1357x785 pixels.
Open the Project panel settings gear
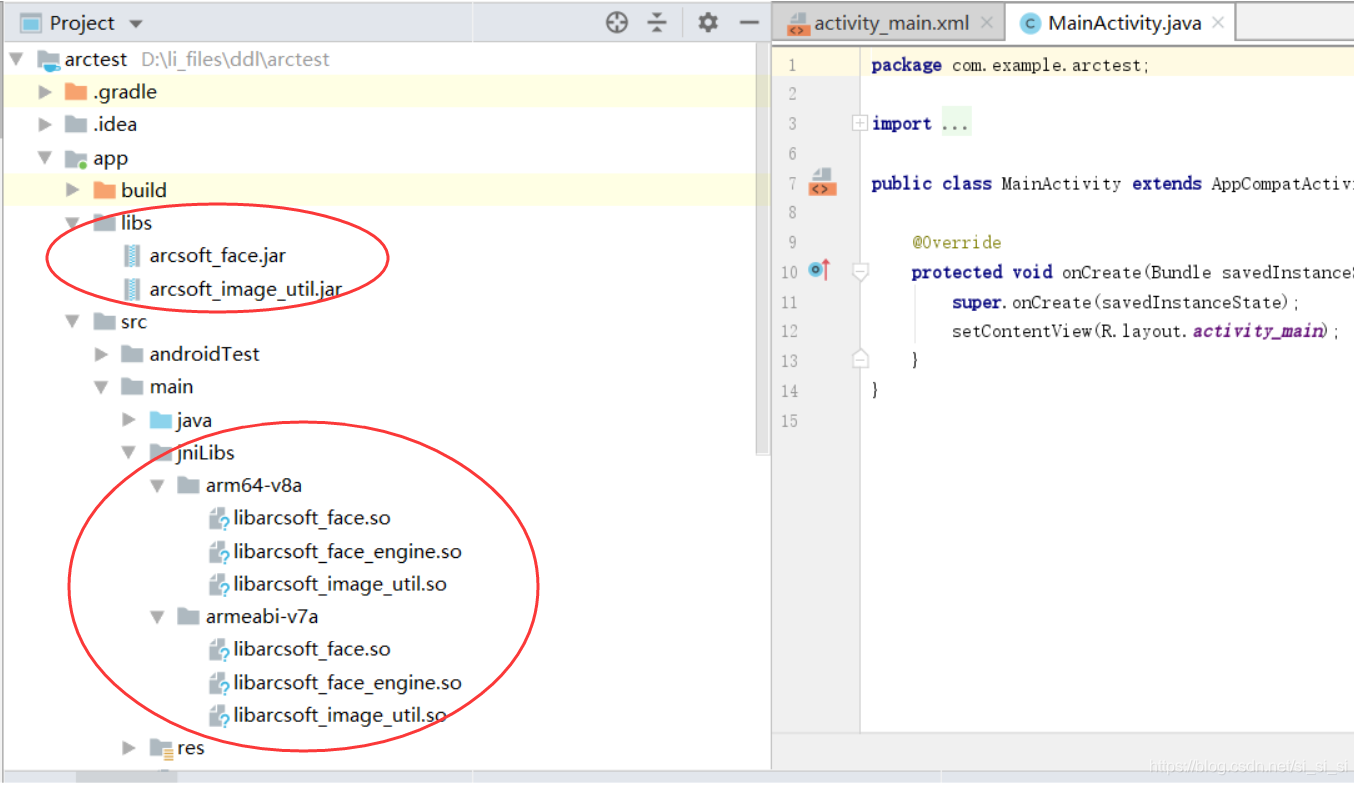pyautogui.click(x=708, y=21)
